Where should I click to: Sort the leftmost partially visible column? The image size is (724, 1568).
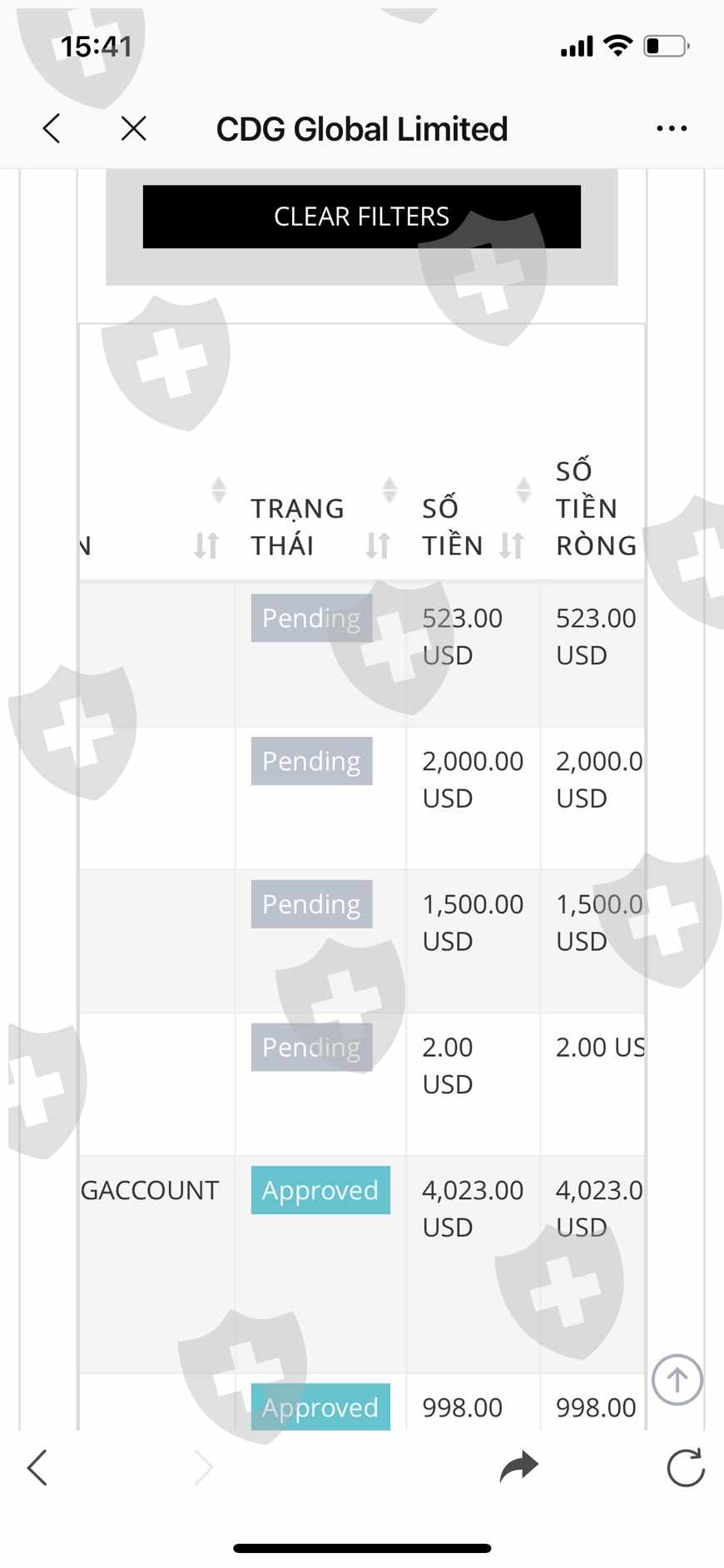point(206,545)
